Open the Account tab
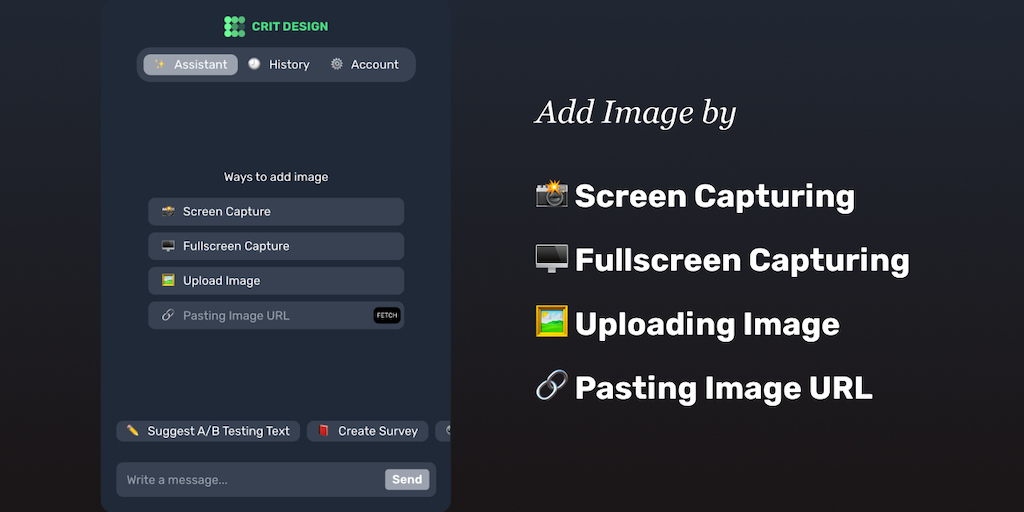Viewport: 1024px width, 512px height. click(x=364, y=65)
